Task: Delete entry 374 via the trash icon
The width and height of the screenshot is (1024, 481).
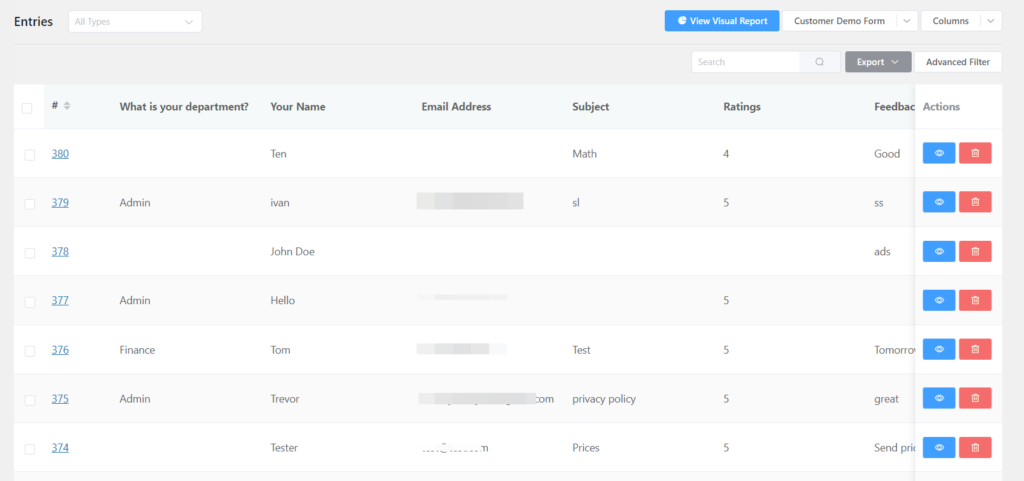Action: coord(975,447)
